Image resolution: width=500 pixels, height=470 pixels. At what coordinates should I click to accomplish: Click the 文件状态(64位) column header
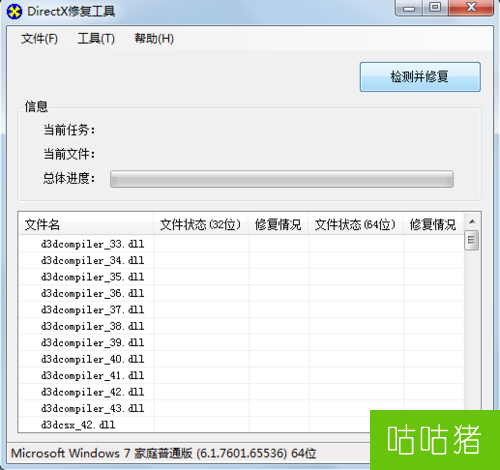click(355, 224)
